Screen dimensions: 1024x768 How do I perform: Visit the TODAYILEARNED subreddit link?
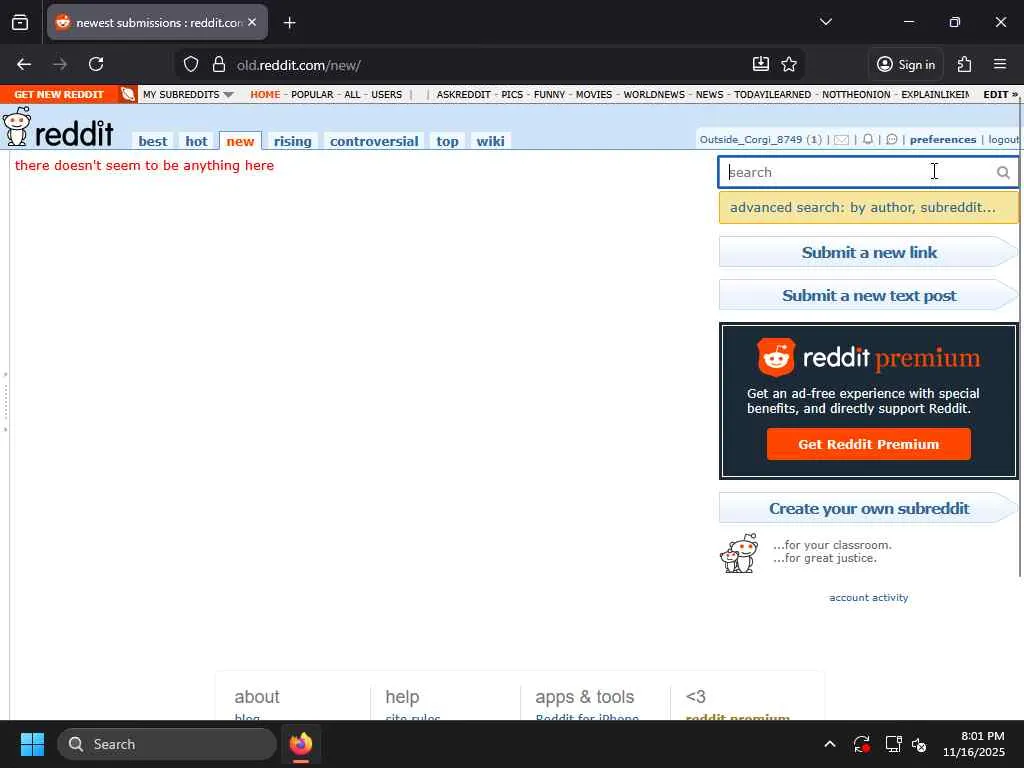(x=773, y=95)
